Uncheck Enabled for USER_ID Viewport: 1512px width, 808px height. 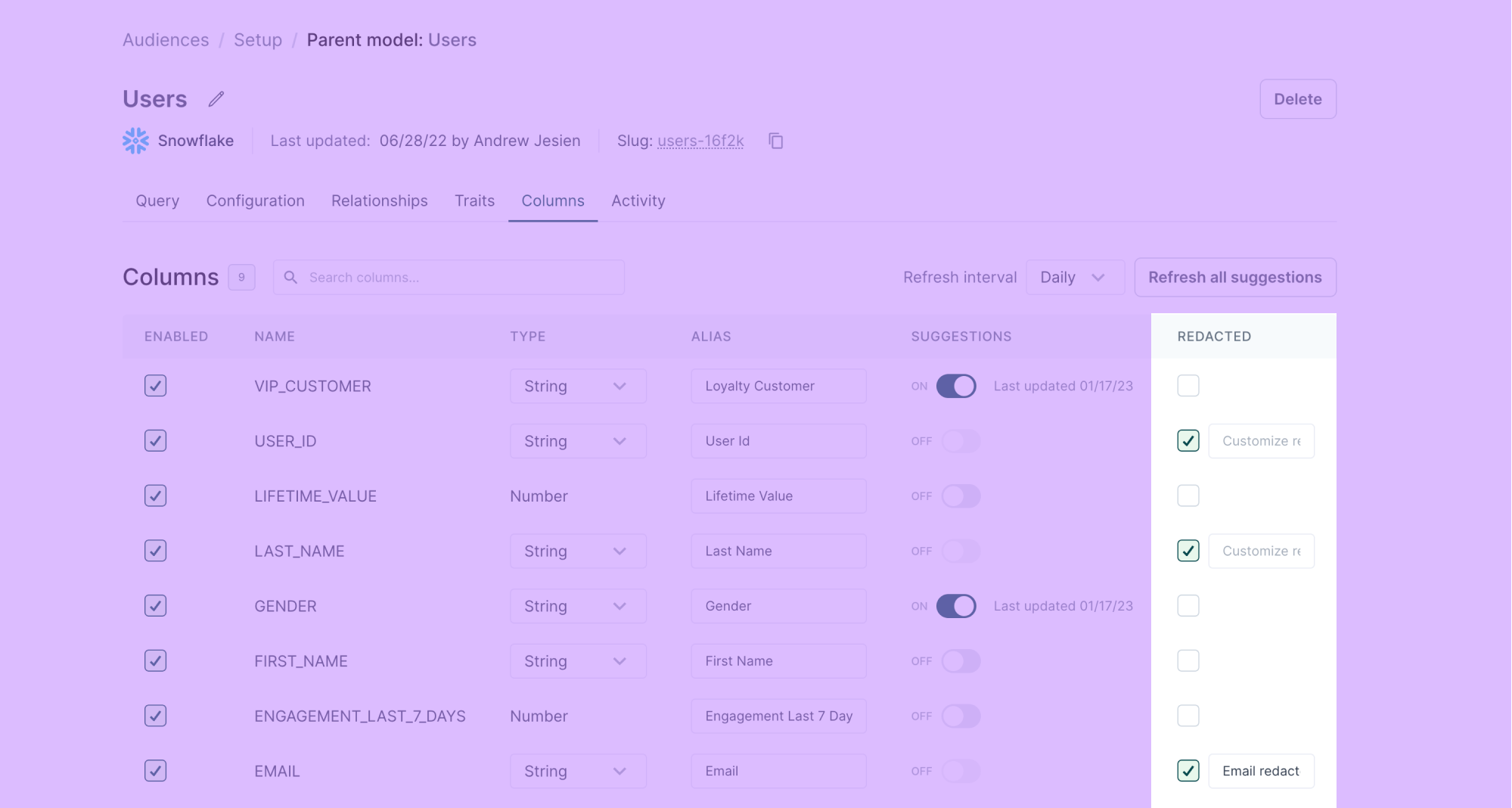pos(155,441)
